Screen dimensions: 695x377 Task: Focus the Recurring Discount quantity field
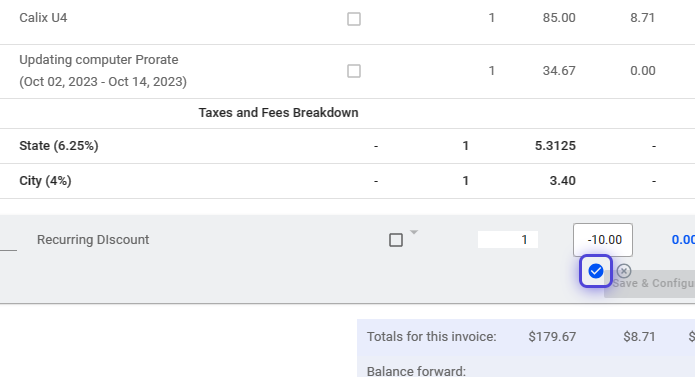pyautogui.click(x=508, y=240)
